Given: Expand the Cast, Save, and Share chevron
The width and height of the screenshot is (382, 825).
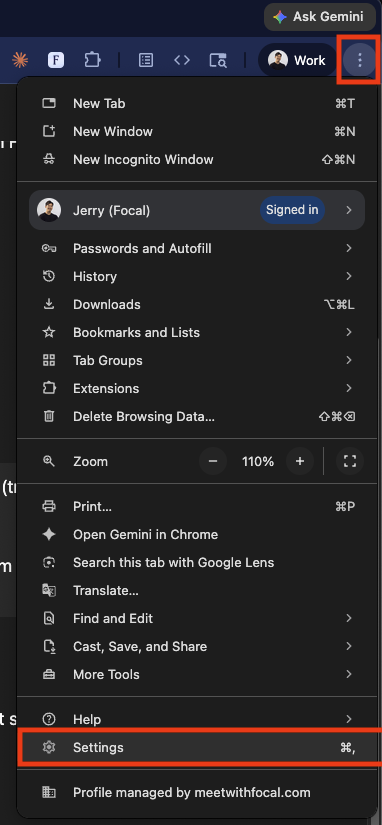Looking at the screenshot, I should (x=348, y=646).
